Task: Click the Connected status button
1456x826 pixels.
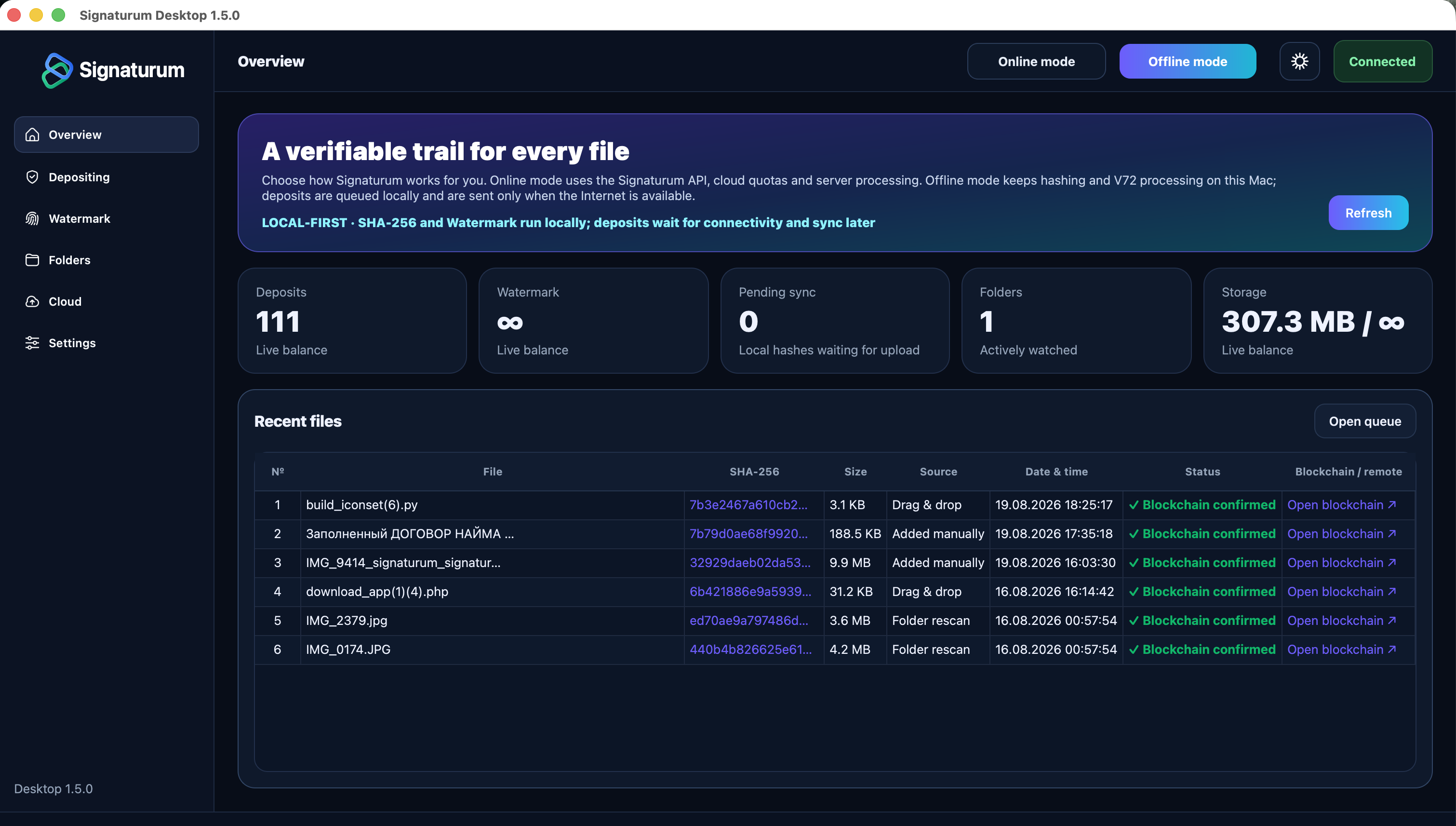Action: [x=1382, y=61]
